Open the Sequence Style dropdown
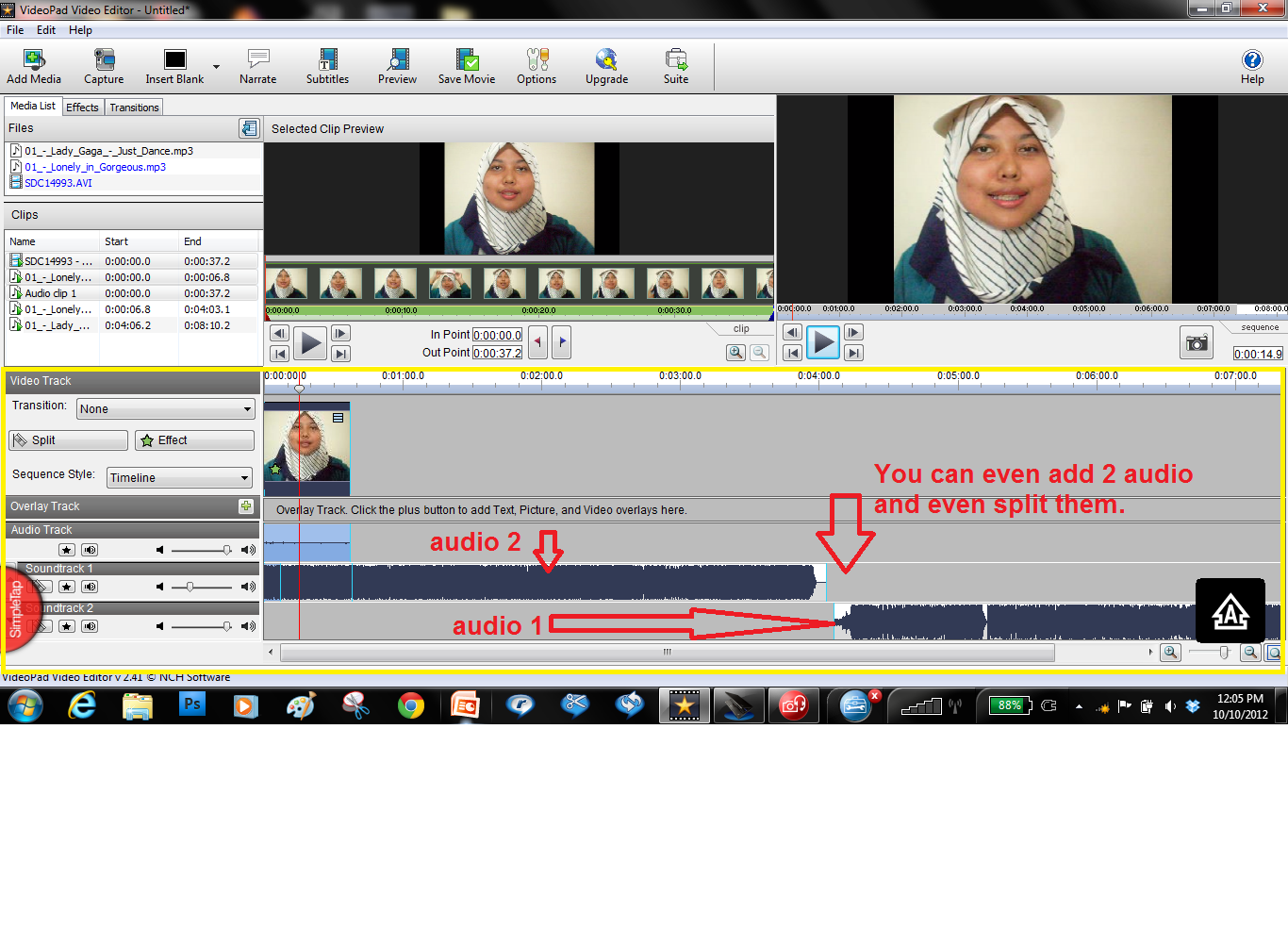Viewport: 1288px width, 928px height. click(x=179, y=477)
